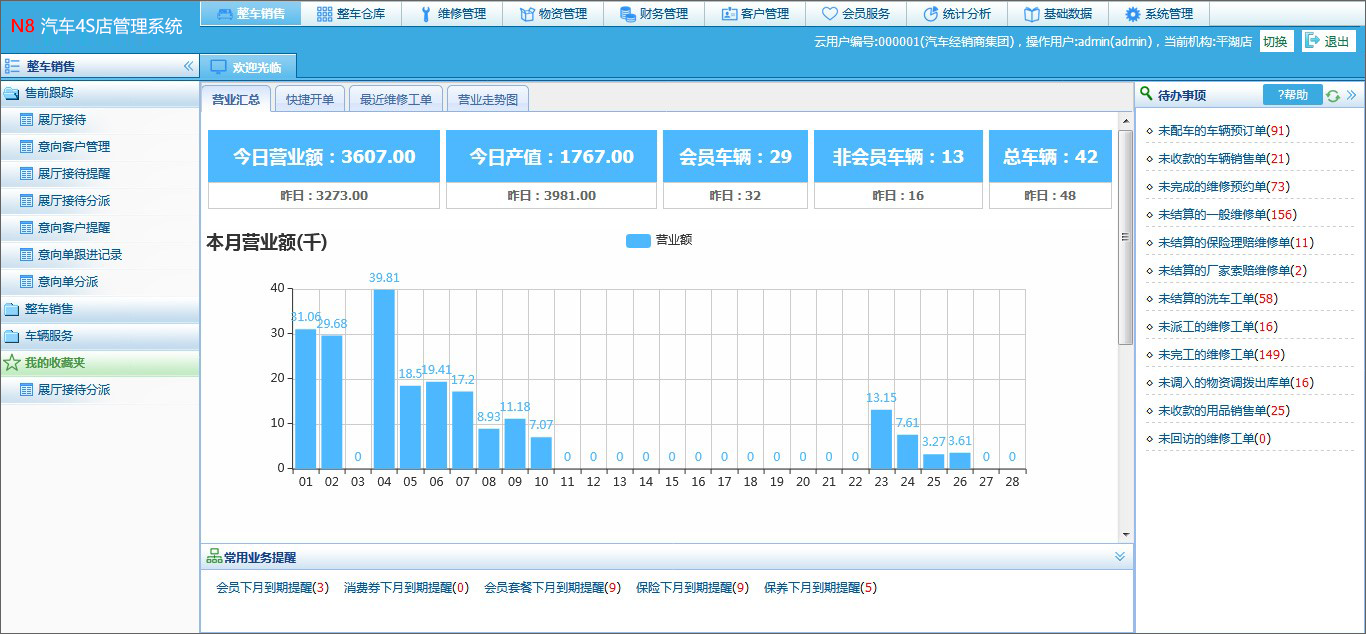Click the main content scrollbar up arrow
The height and width of the screenshot is (634, 1366).
point(1126,119)
